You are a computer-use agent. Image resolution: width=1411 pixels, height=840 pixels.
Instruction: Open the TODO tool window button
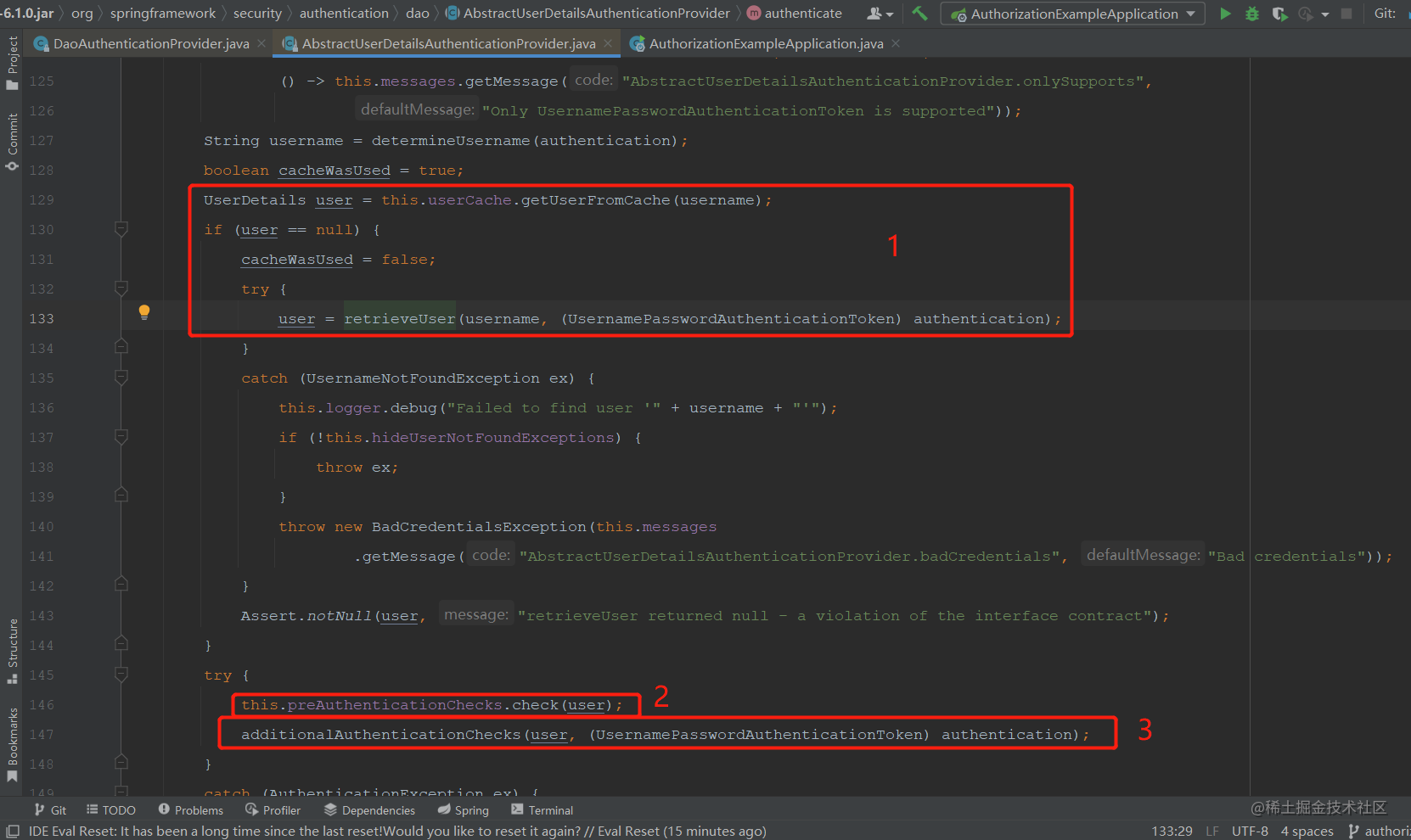point(110,809)
